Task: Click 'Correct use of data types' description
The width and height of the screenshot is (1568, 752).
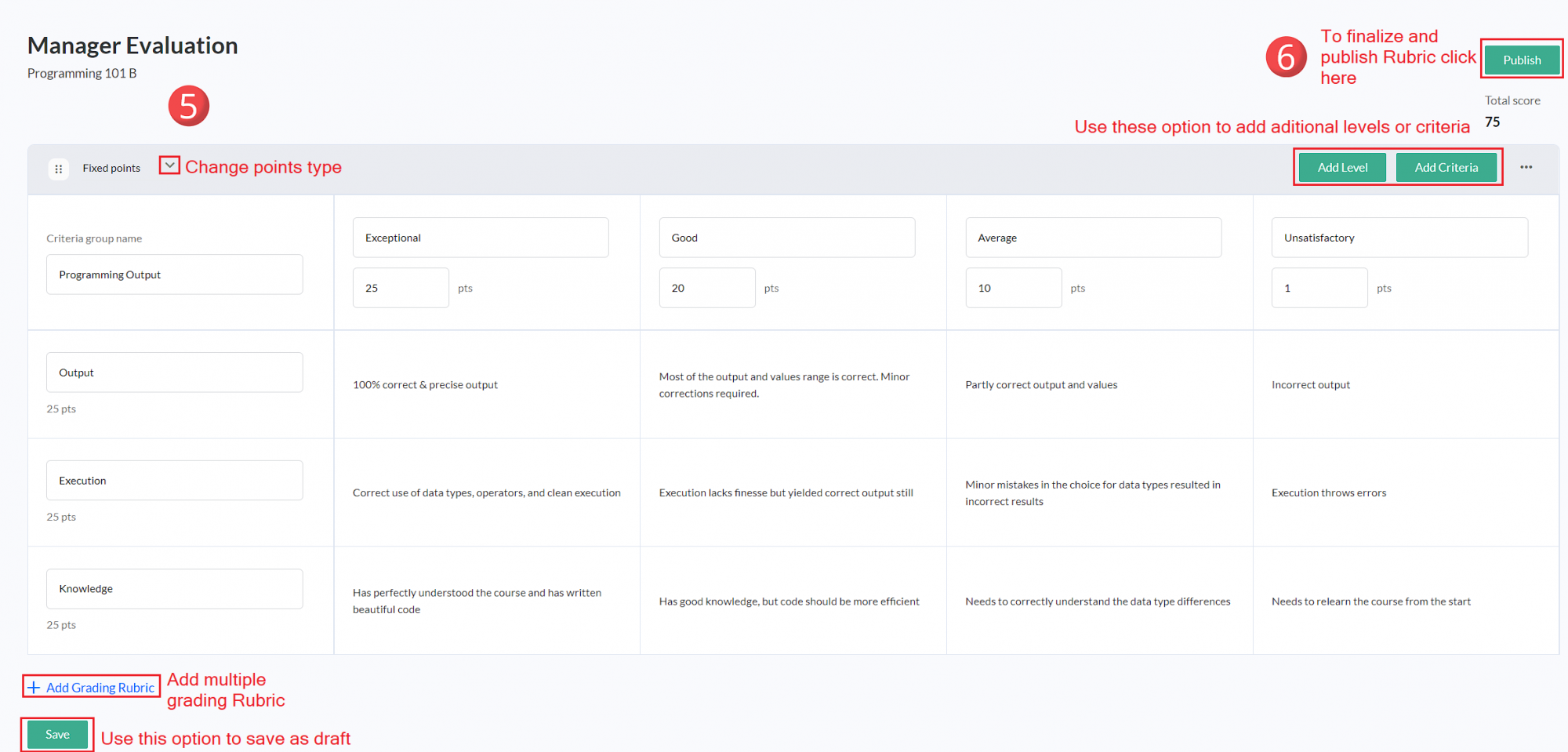Action: tap(487, 493)
